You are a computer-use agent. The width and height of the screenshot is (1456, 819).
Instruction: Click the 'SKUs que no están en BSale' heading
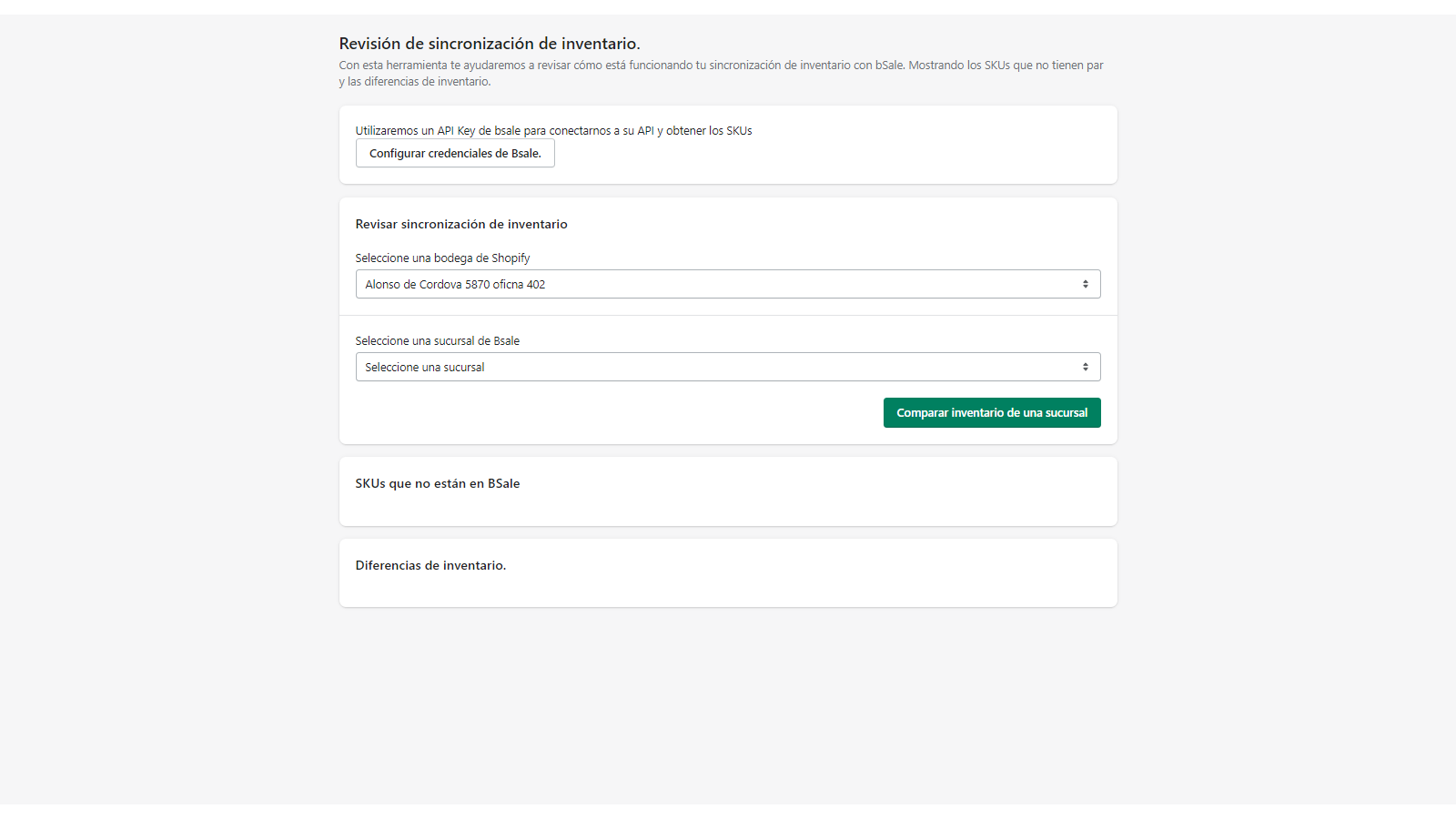click(438, 483)
